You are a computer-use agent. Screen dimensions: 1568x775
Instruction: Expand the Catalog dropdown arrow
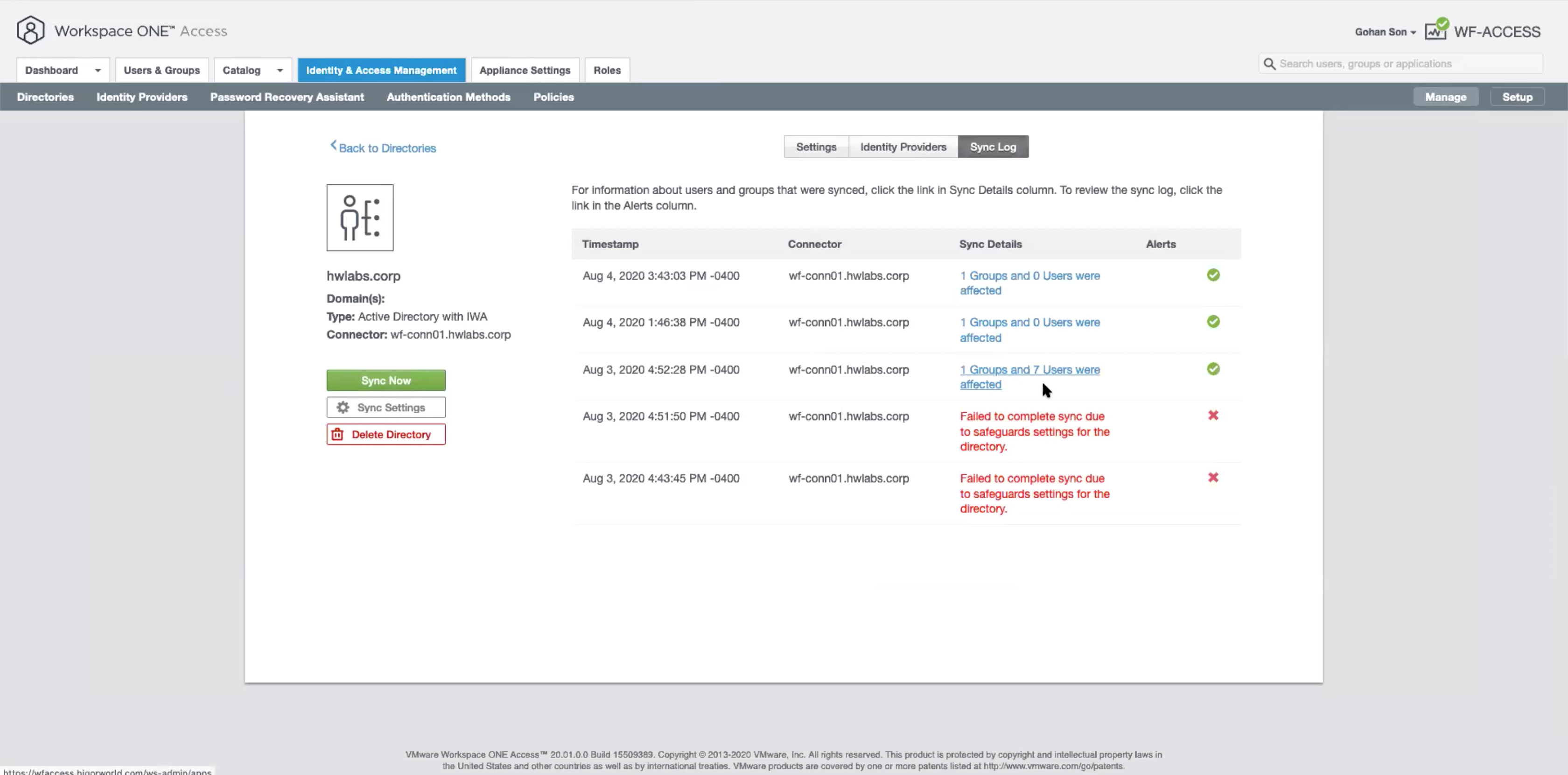coord(280,70)
